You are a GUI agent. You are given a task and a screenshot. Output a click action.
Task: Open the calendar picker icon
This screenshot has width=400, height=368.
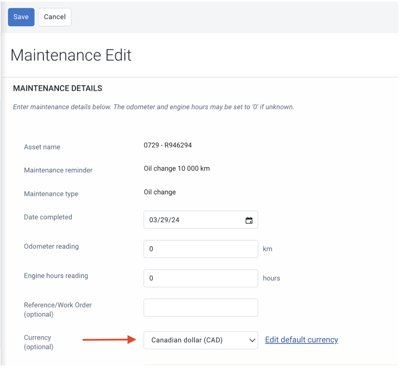pyautogui.click(x=249, y=220)
